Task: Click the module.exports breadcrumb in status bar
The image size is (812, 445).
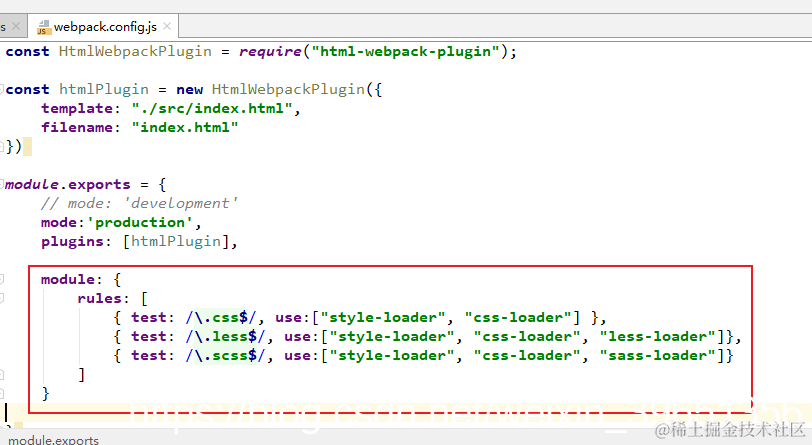Action: coord(53,440)
